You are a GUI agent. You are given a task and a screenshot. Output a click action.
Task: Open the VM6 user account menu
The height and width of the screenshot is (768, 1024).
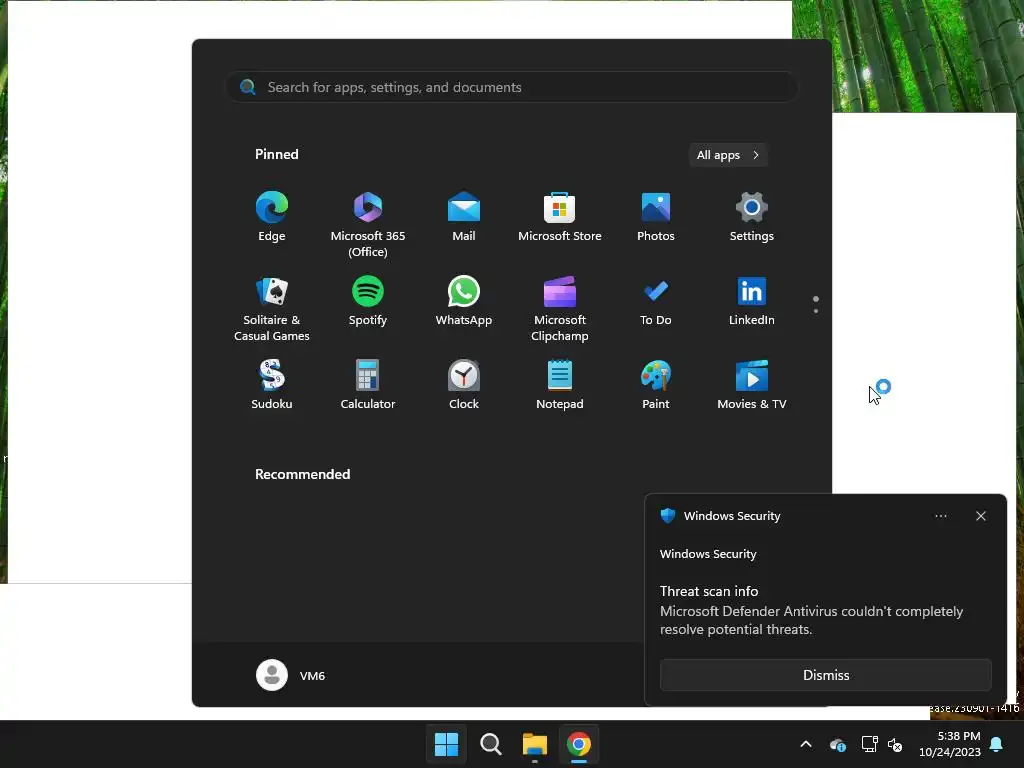pos(291,675)
